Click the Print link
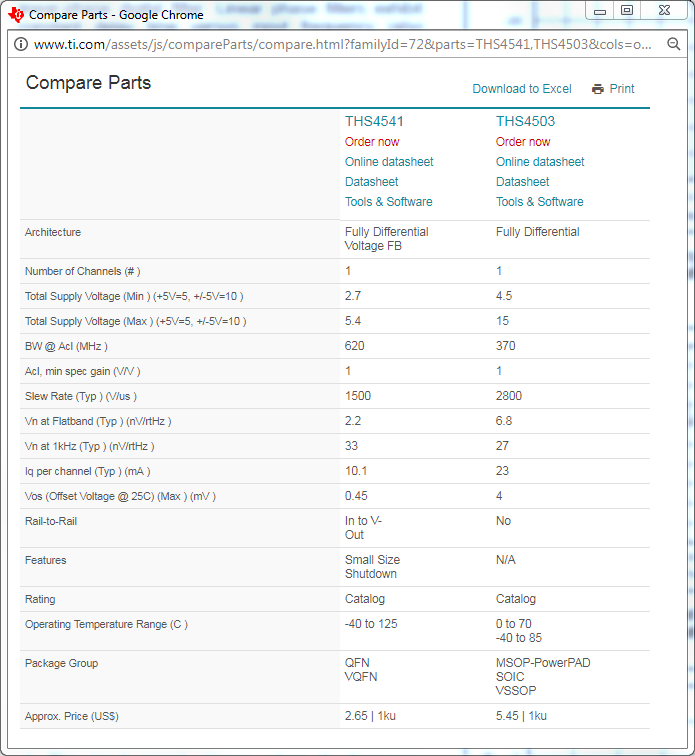695x756 pixels. 622,89
